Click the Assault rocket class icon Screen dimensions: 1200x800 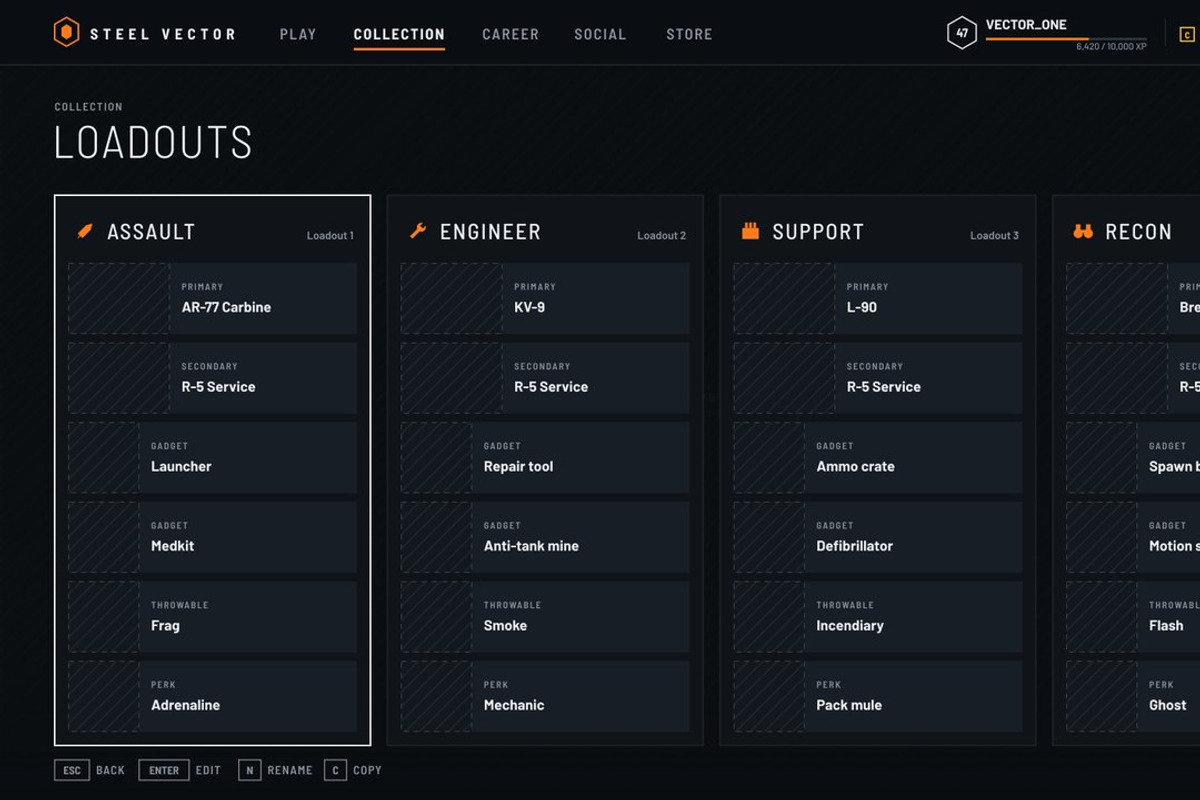tap(85, 232)
